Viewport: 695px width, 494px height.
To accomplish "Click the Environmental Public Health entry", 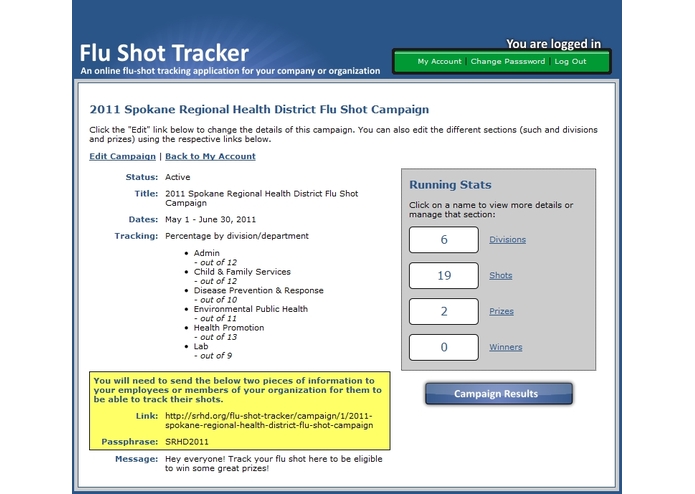I will coord(250,309).
